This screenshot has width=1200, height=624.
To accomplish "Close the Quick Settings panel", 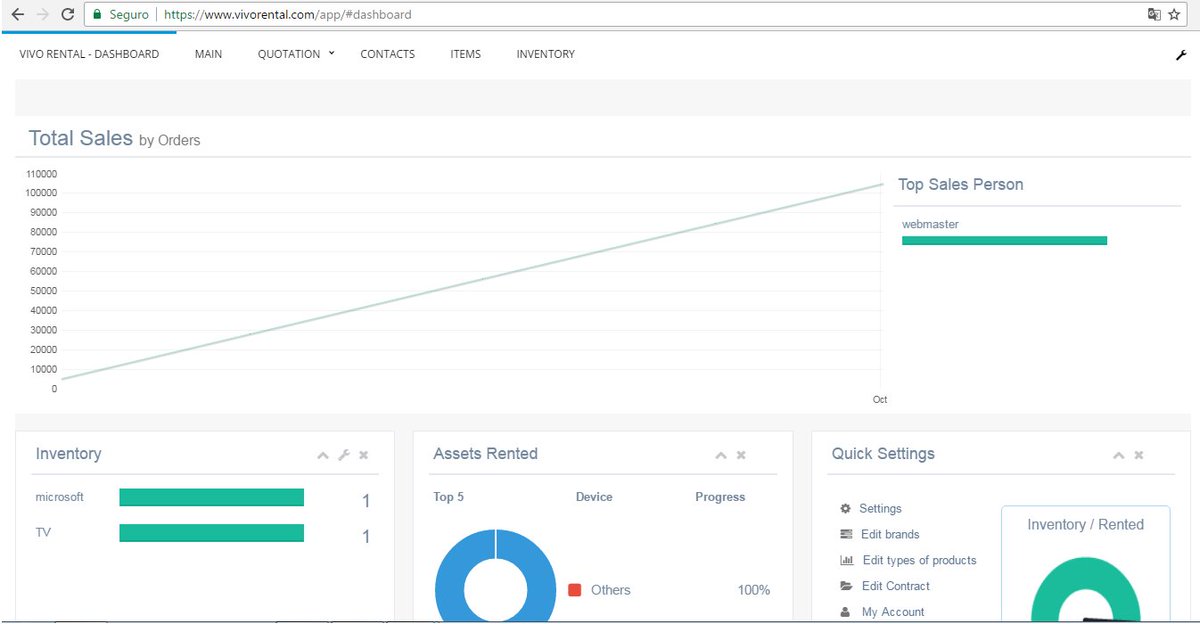I will (1139, 455).
